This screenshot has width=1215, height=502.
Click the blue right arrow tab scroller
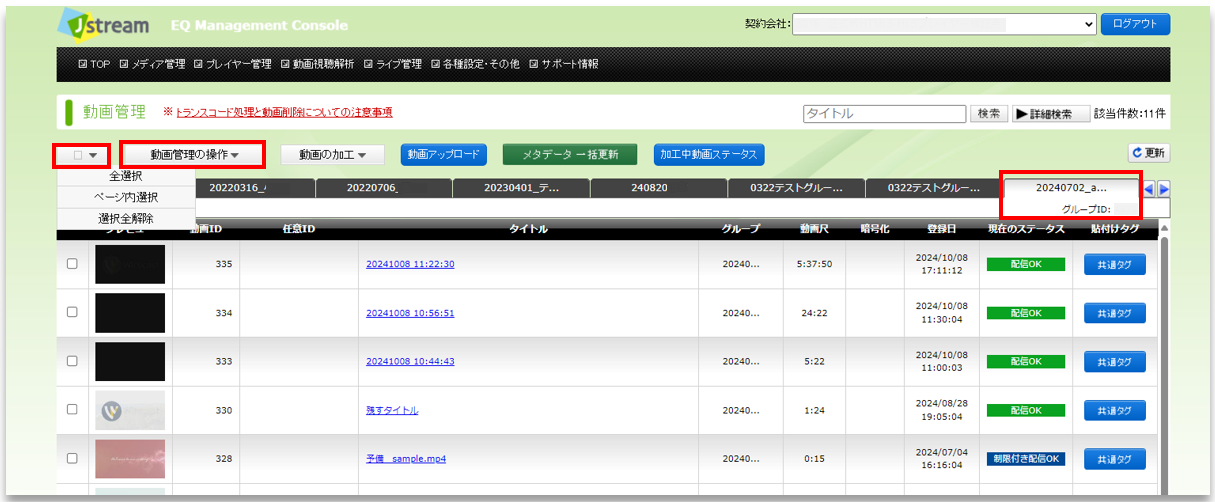1164,188
